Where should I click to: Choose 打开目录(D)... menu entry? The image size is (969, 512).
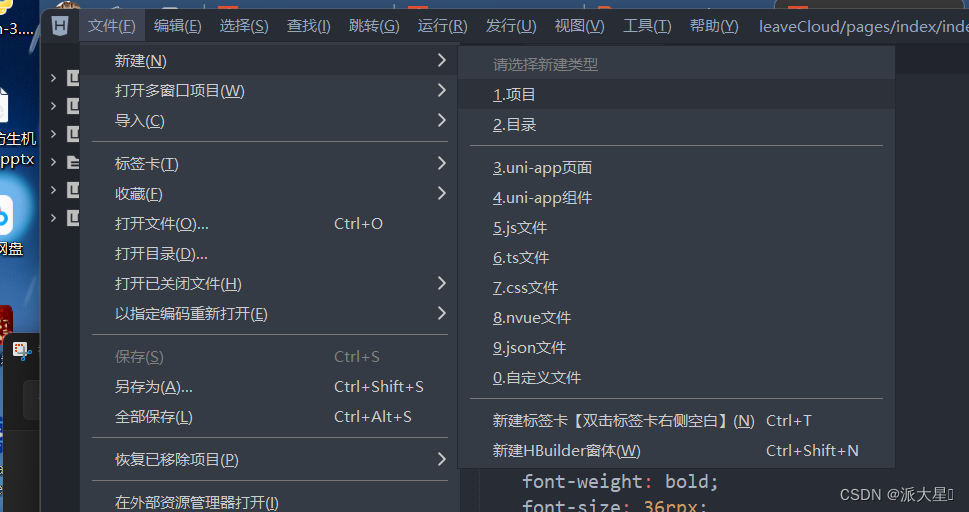pos(270,254)
